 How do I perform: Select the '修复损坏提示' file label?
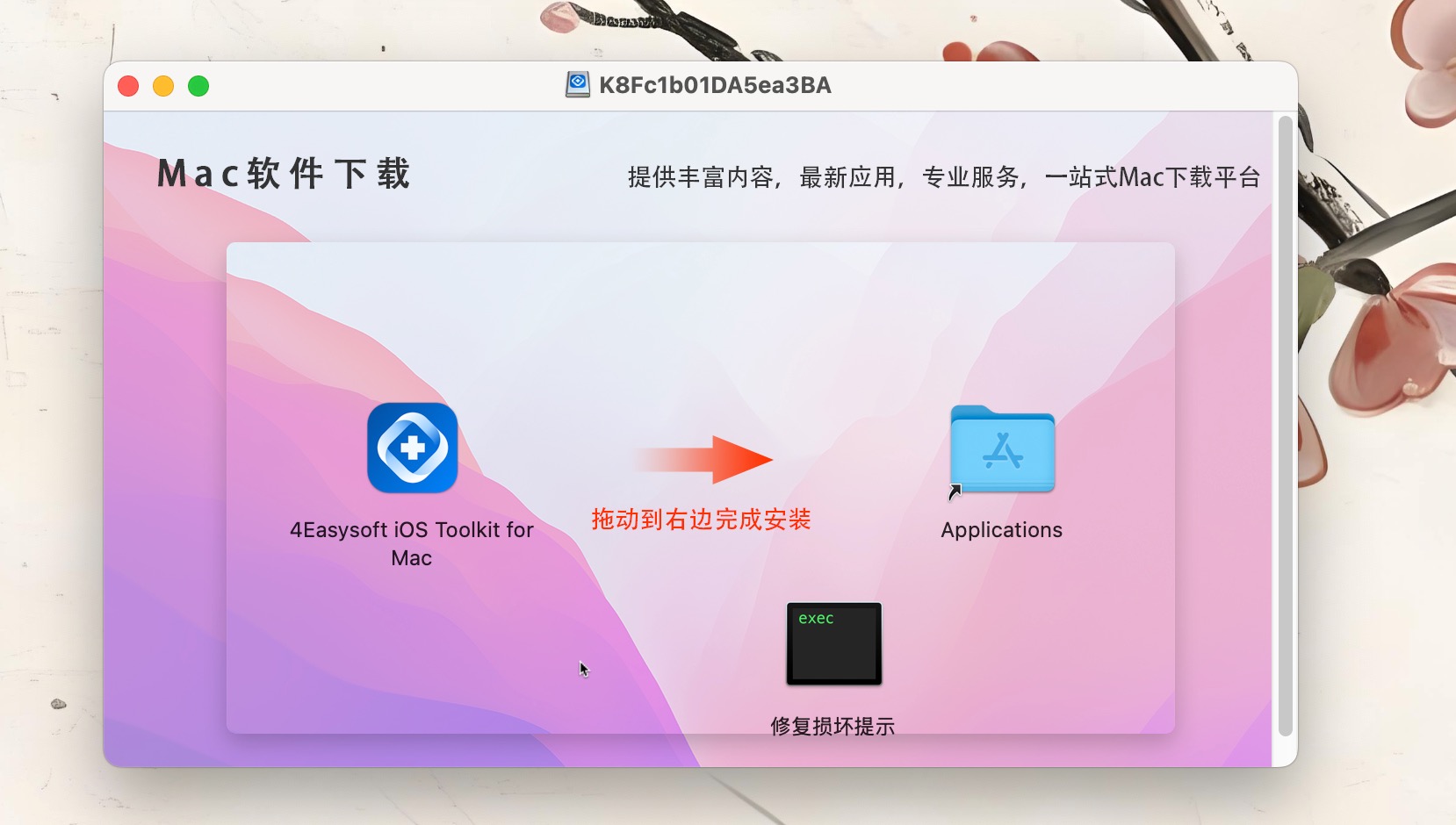click(x=833, y=726)
